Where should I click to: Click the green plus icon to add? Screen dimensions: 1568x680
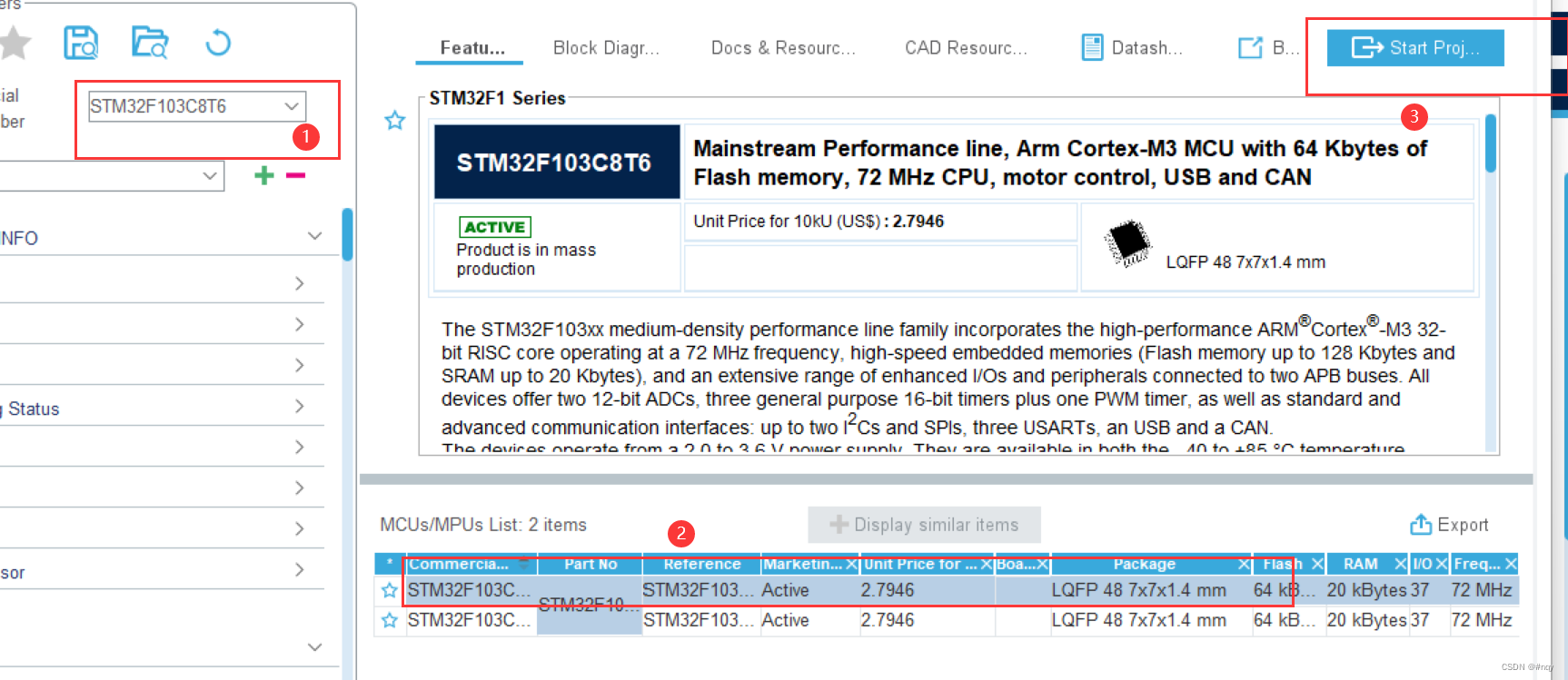[x=264, y=175]
